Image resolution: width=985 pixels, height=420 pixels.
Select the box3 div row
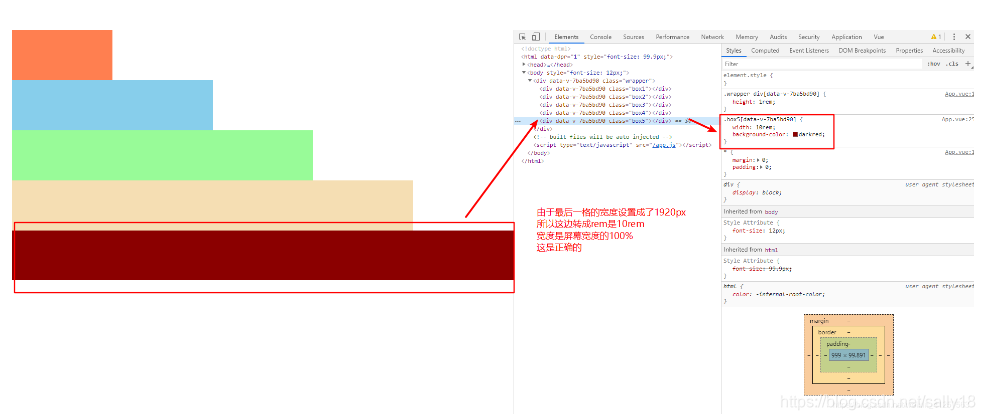click(x=605, y=105)
